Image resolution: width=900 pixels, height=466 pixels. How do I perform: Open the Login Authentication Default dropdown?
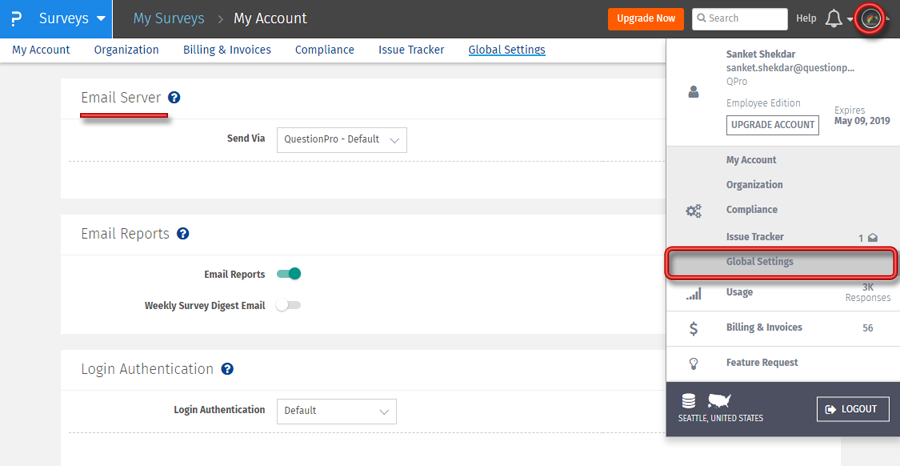pyautogui.click(x=337, y=411)
